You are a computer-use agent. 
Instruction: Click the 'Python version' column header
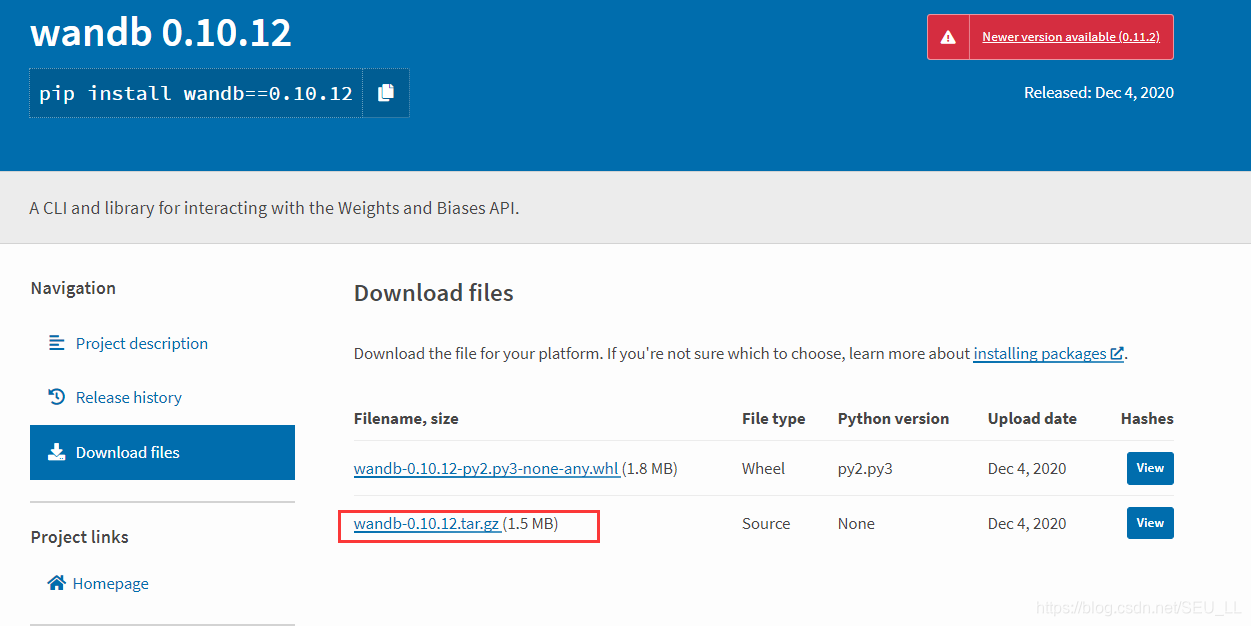pyautogui.click(x=893, y=418)
